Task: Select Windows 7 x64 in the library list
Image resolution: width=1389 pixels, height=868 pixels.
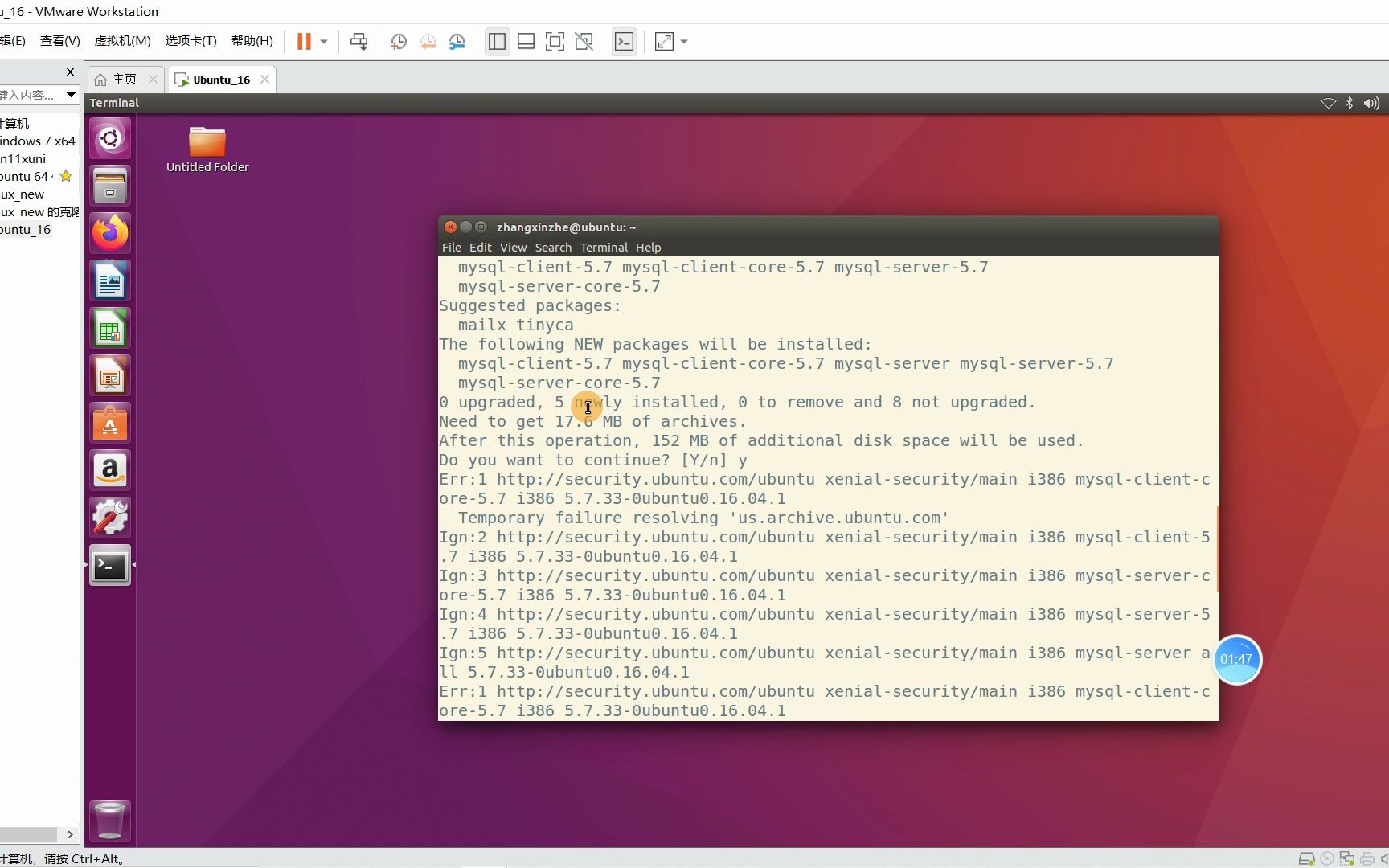Action: pos(35,141)
